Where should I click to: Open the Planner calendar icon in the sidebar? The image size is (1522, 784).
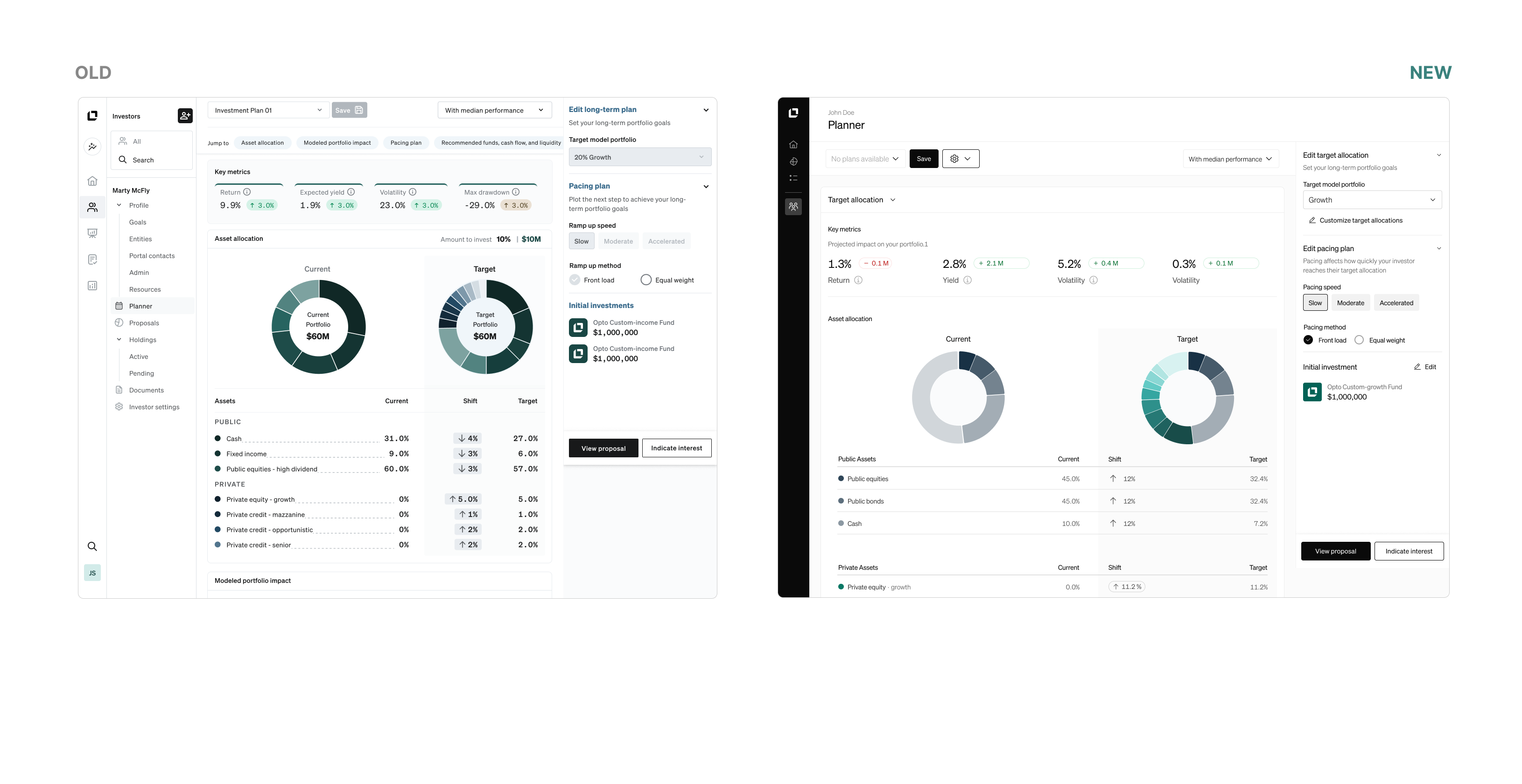click(120, 306)
